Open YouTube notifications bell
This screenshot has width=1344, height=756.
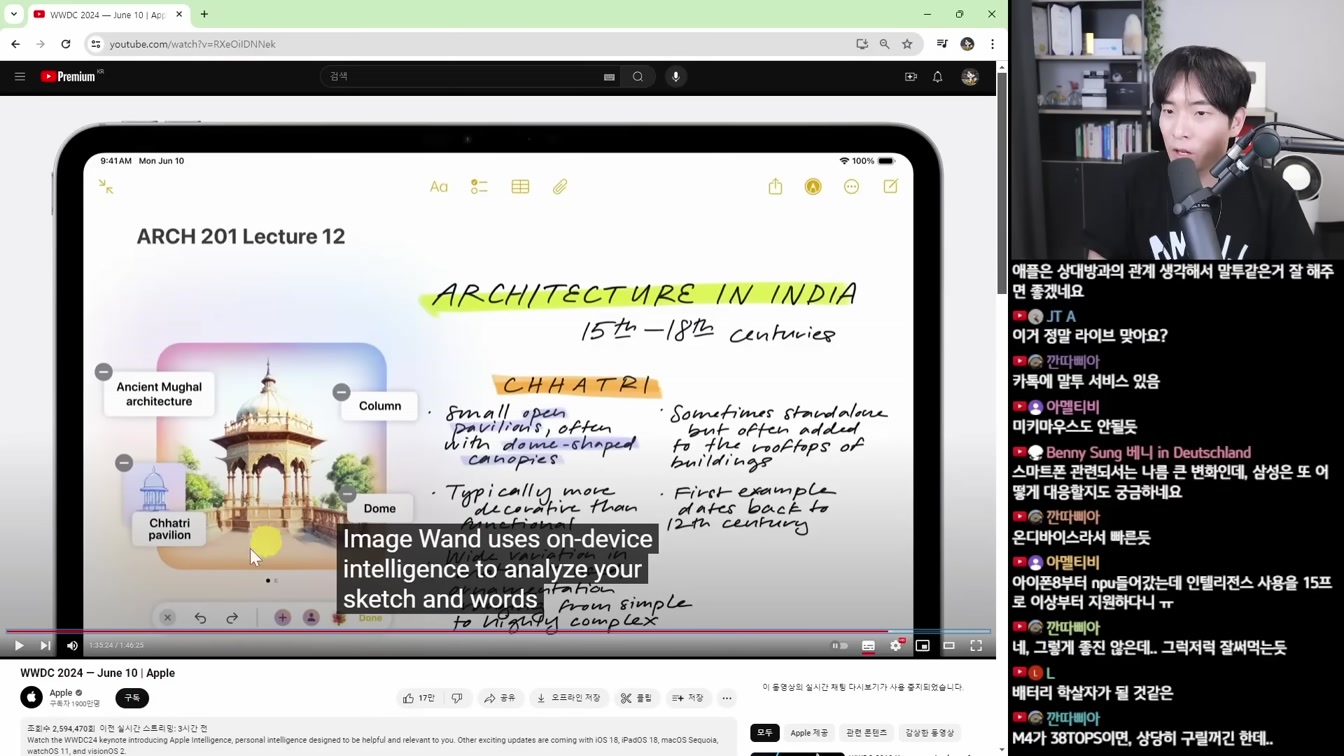(x=938, y=77)
